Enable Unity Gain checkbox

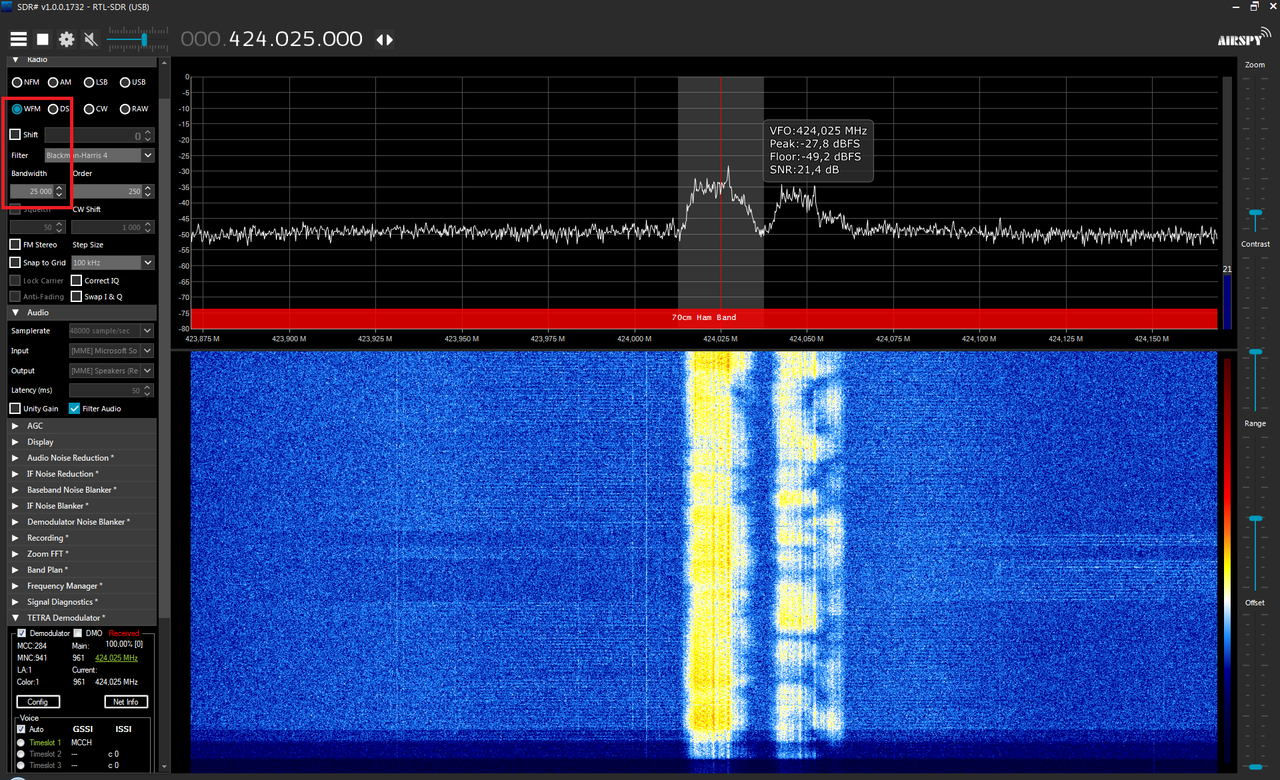coord(15,408)
